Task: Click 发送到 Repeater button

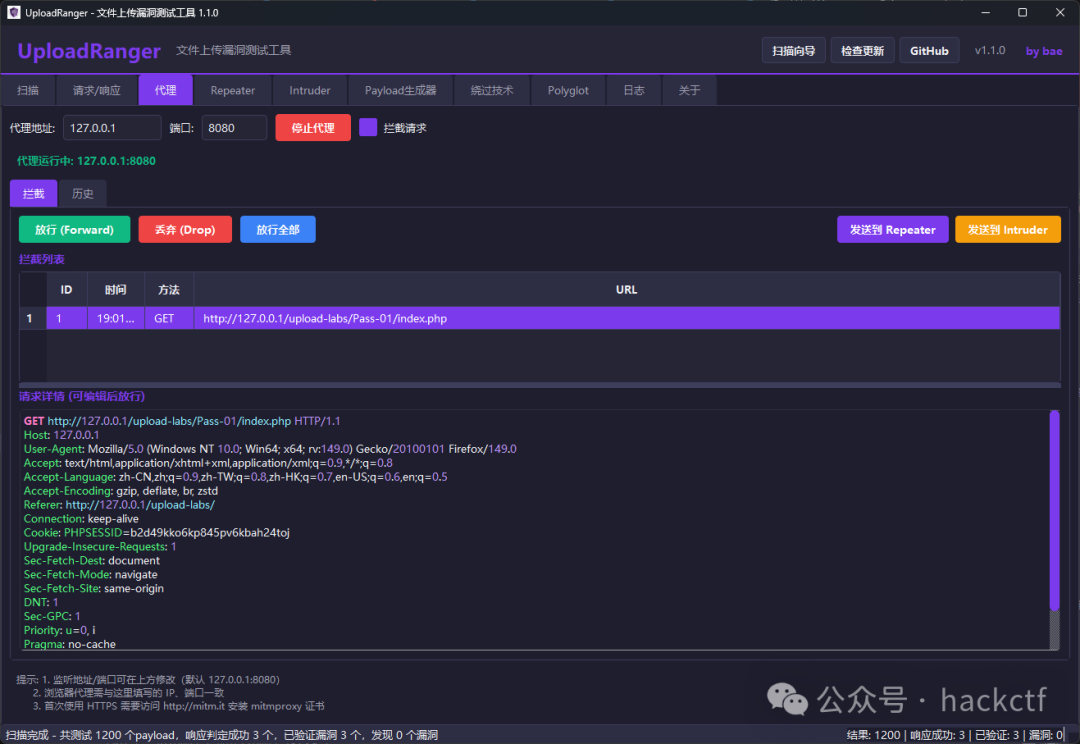Action: 893,229
